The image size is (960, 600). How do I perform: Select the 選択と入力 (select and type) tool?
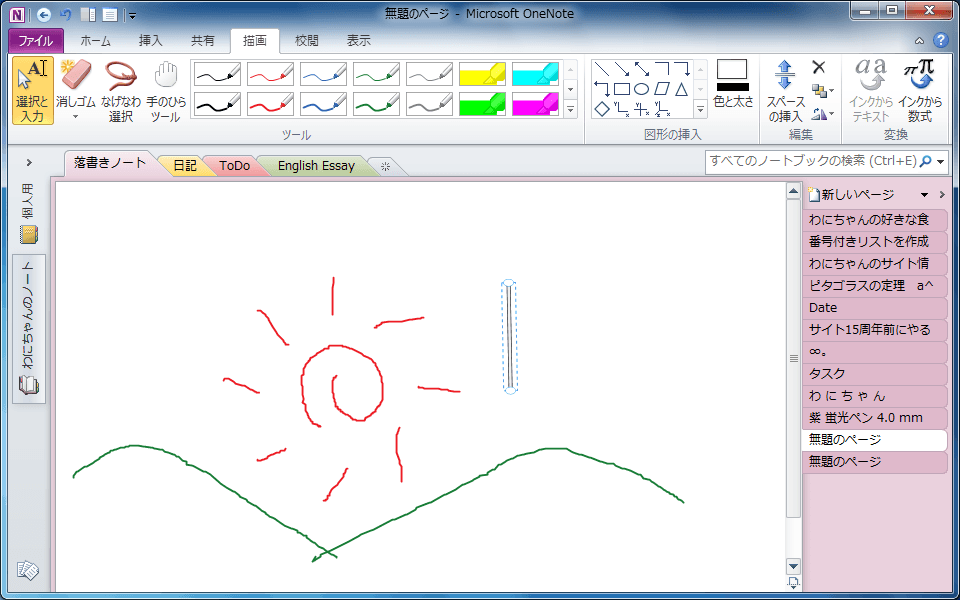[x=32, y=91]
